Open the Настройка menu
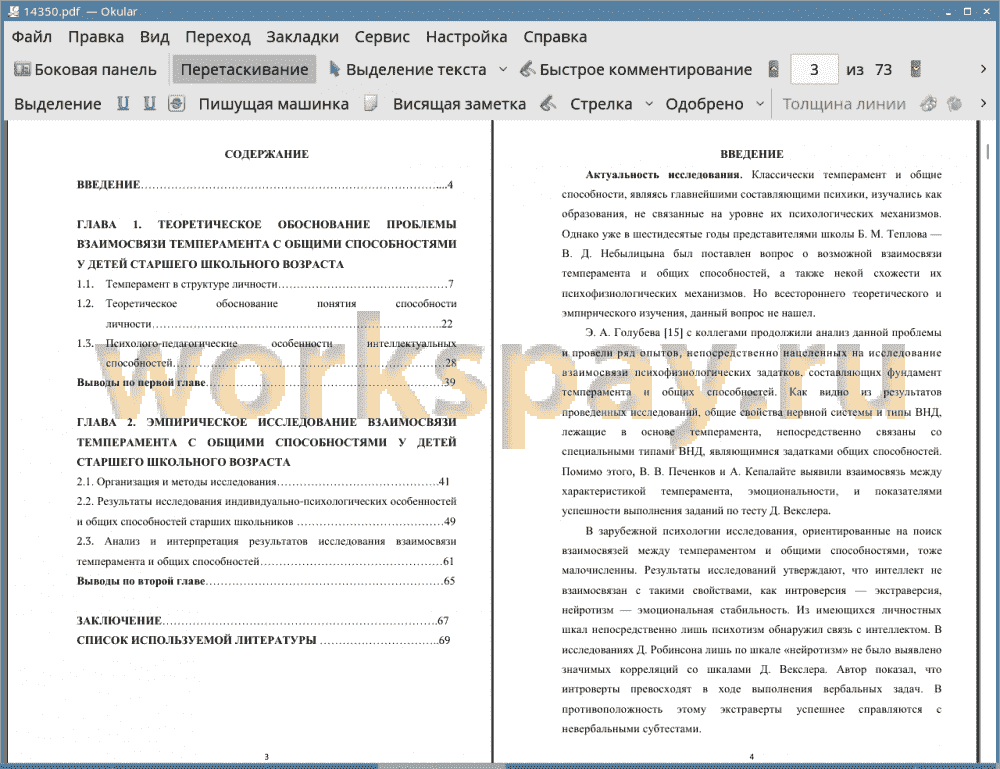 click(466, 37)
